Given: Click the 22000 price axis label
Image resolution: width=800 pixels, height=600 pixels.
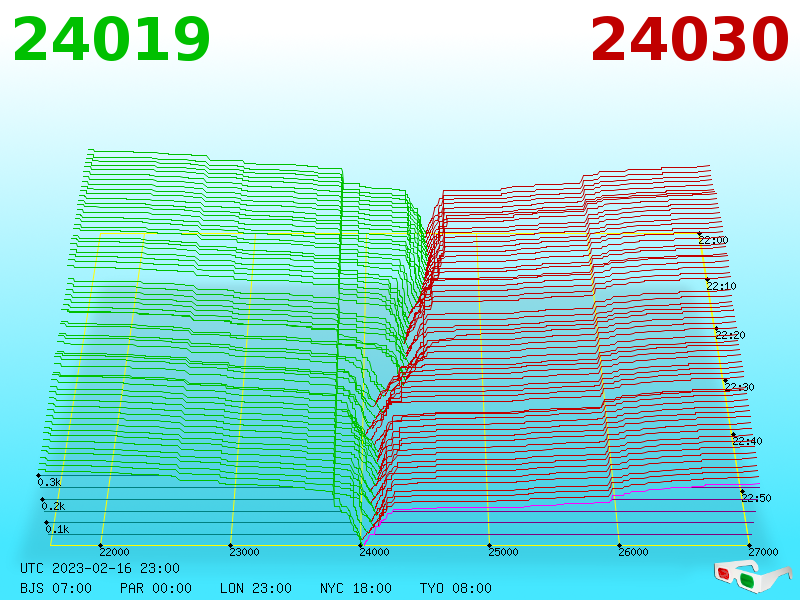Looking at the screenshot, I should [114, 552].
